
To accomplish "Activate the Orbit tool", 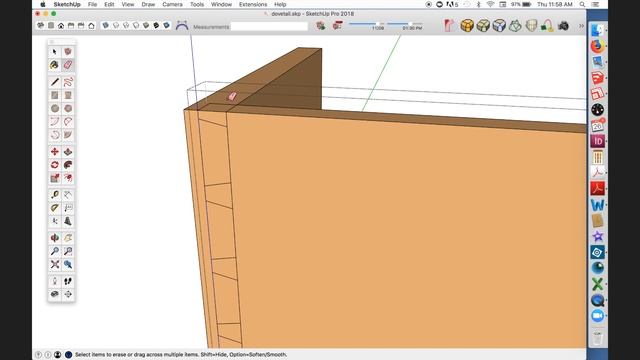I will (x=55, y=238).
